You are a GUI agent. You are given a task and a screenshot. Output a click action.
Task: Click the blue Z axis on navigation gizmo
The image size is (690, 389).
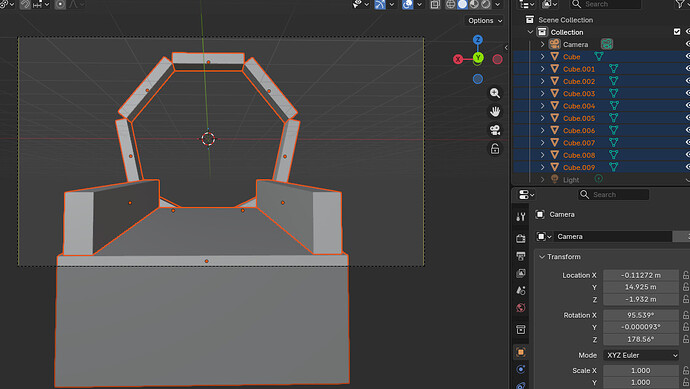pos(478,40)
